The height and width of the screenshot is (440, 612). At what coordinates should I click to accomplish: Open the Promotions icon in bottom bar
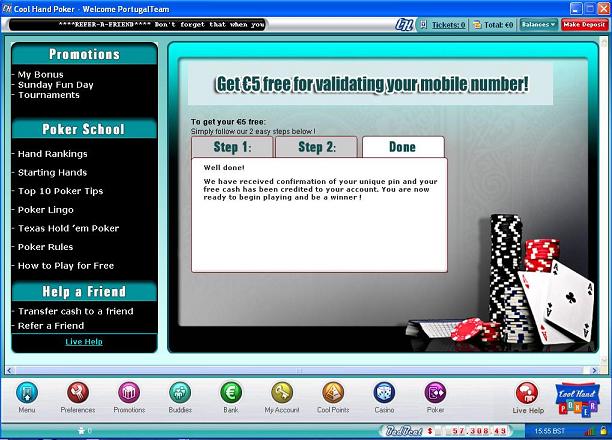coord(129,392)
